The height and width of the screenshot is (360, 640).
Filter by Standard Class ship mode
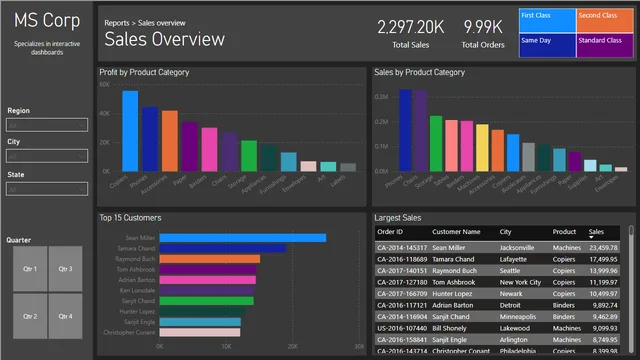pos(605,45)
